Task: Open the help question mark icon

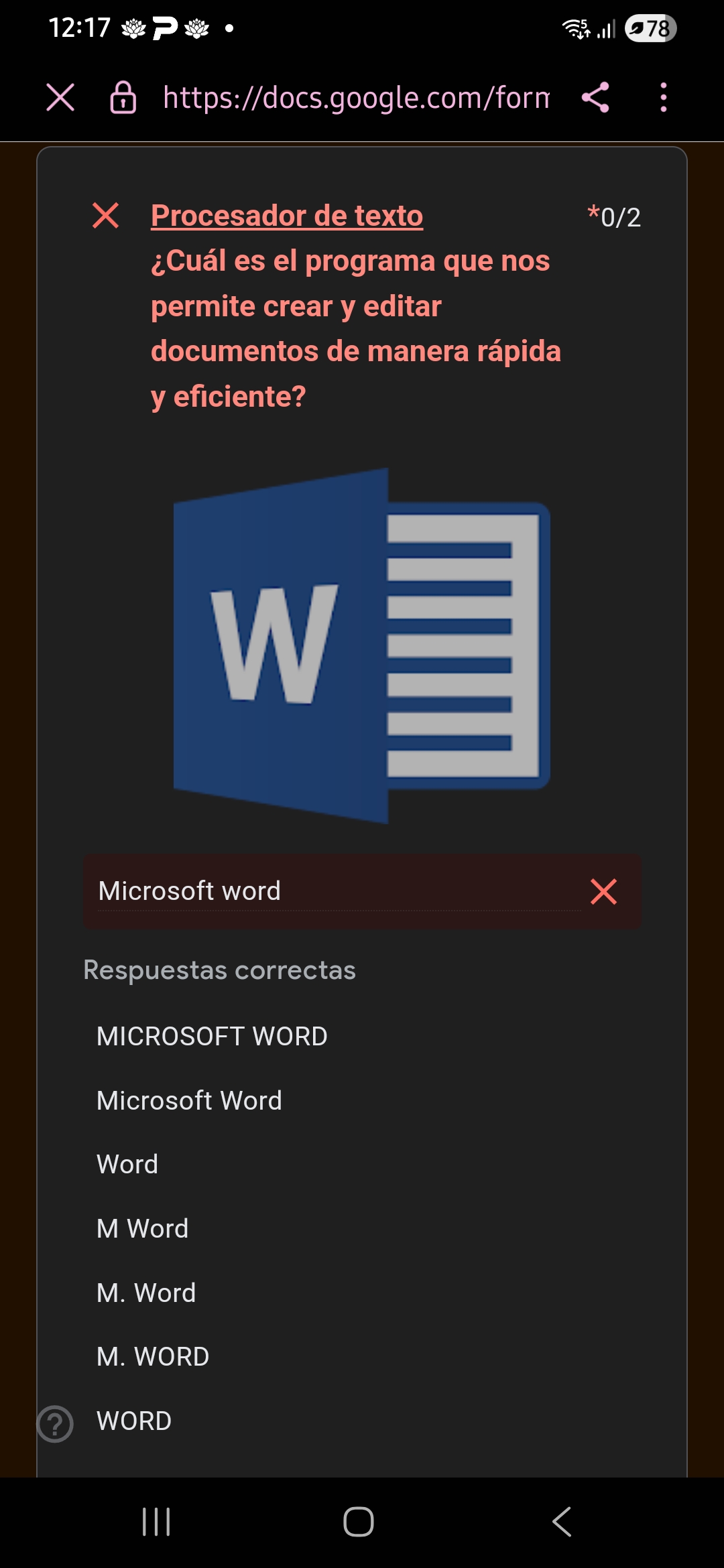Action: (x=55, y=1423)
